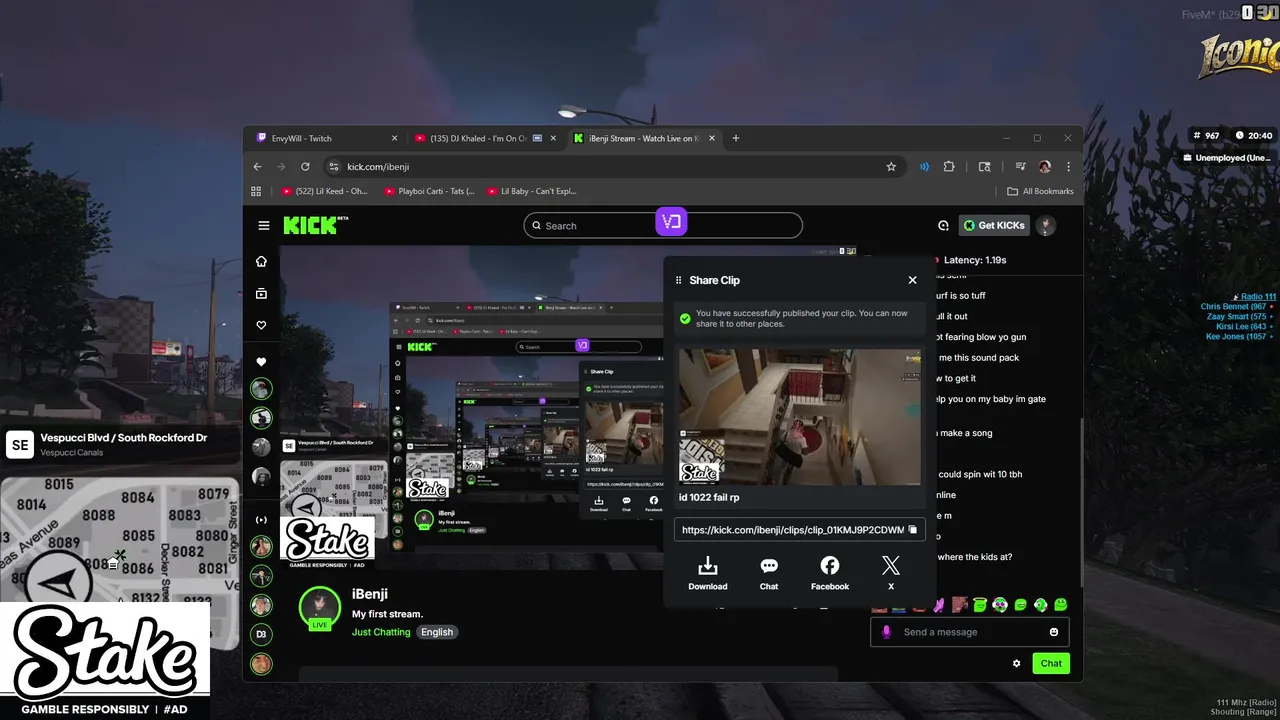1280x720 pixels.
Task: Download the published clip
Action: (708, 573)
